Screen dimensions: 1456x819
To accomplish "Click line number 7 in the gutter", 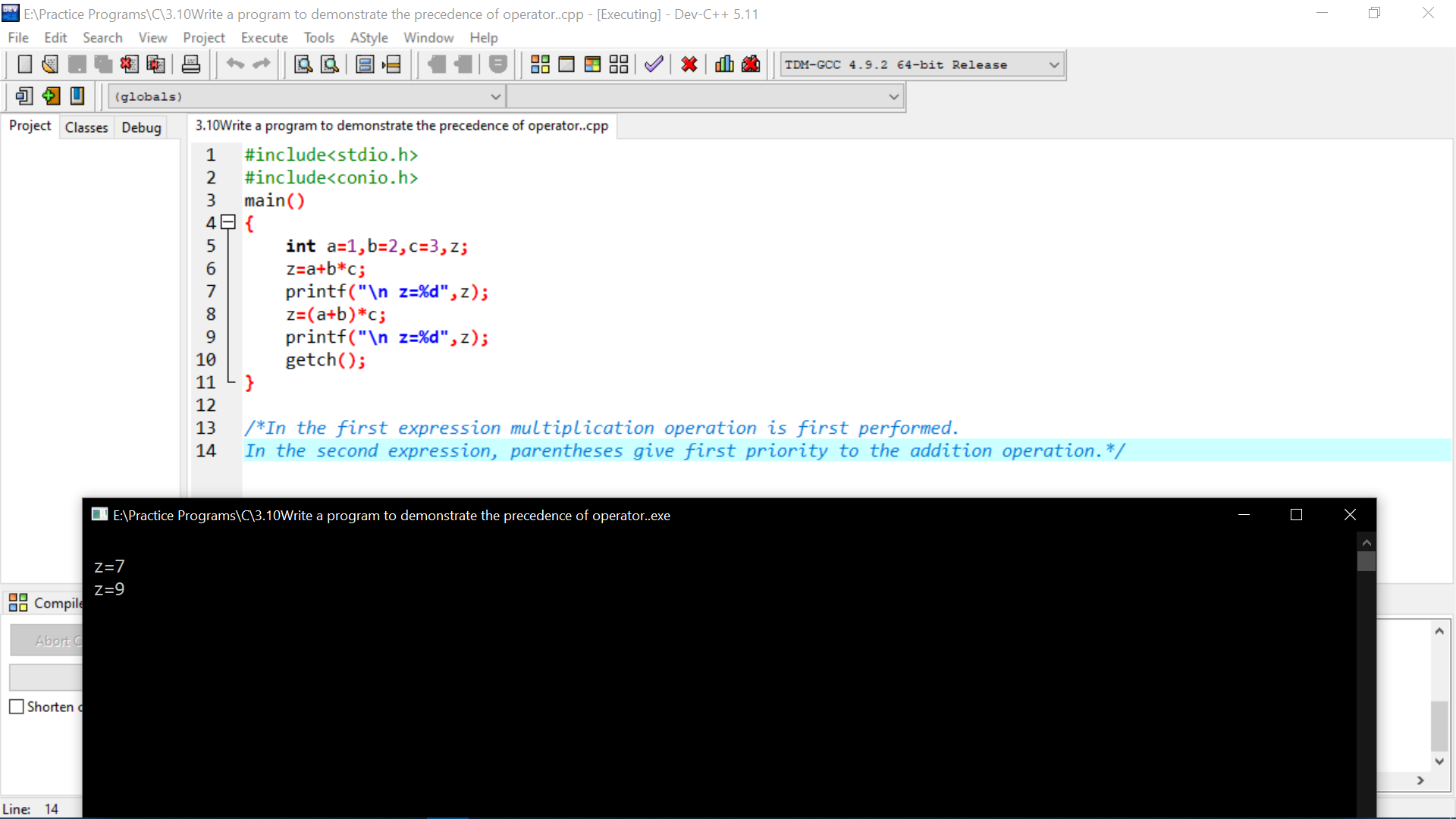I will 211,292.
